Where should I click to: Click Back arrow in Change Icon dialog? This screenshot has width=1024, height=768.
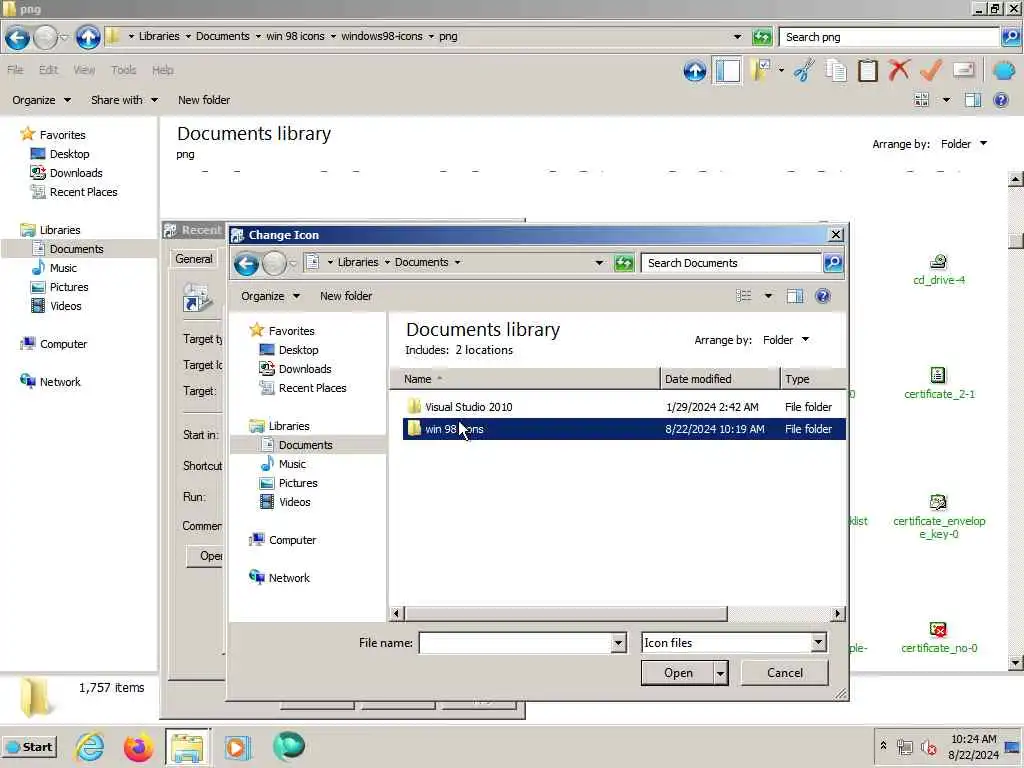(246, 264)
